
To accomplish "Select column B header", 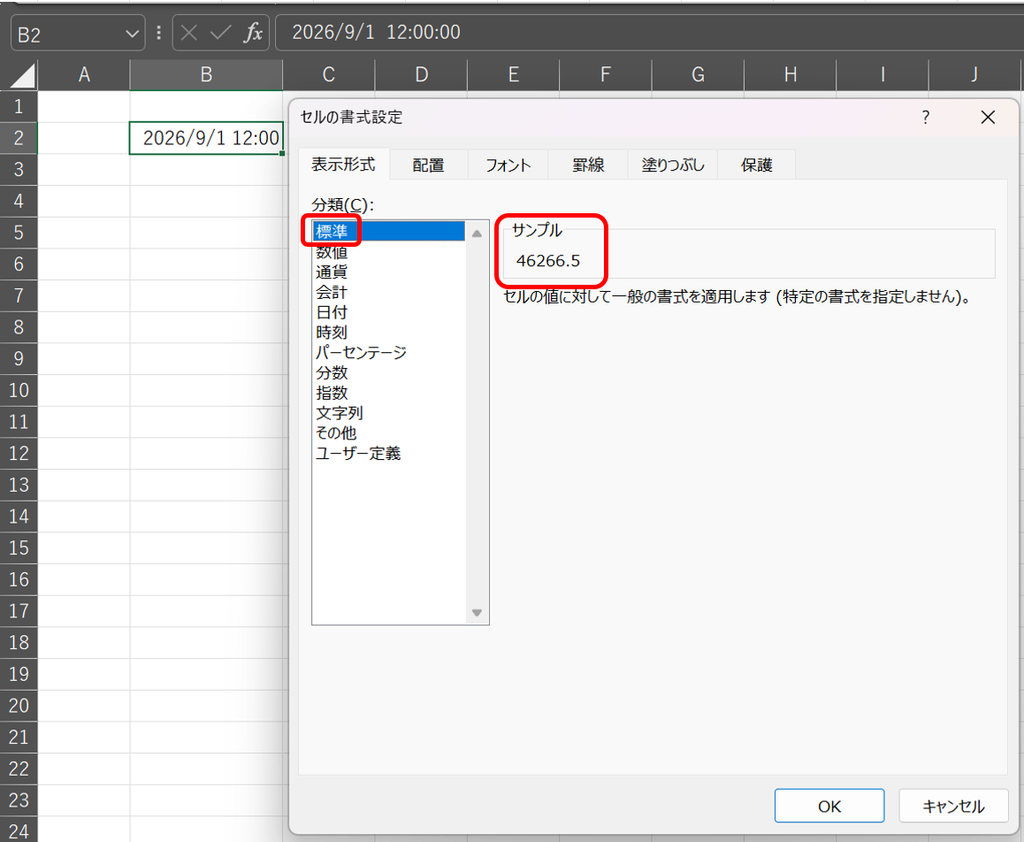I will [x=206, y=75].
